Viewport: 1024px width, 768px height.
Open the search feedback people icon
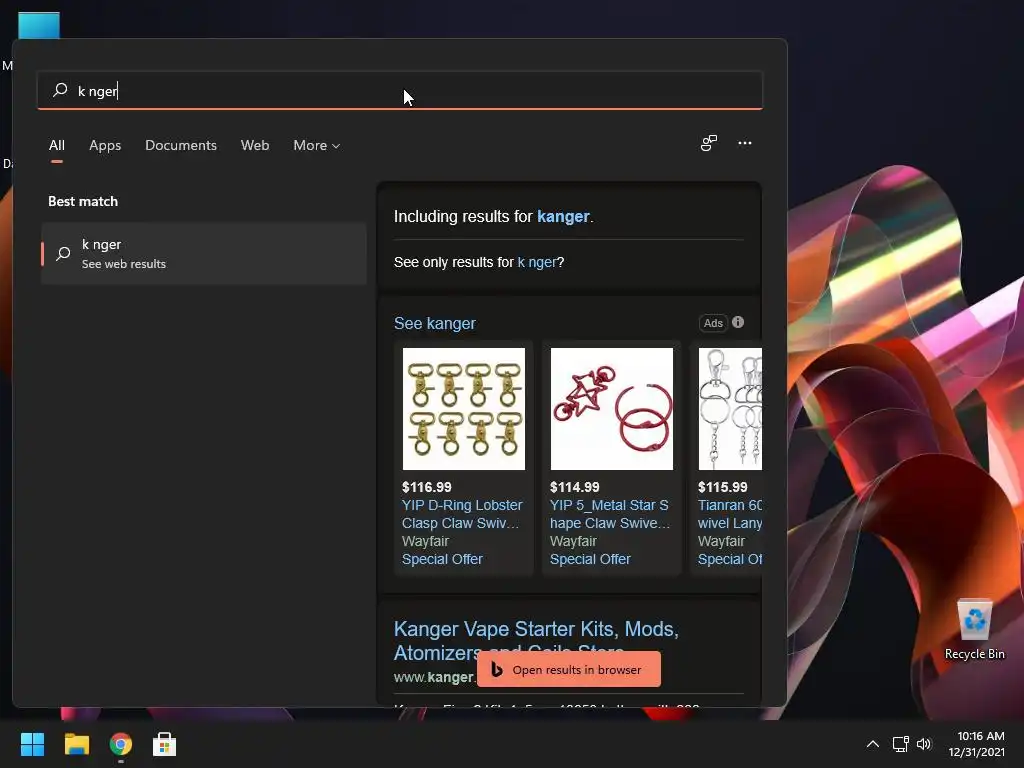709,143
